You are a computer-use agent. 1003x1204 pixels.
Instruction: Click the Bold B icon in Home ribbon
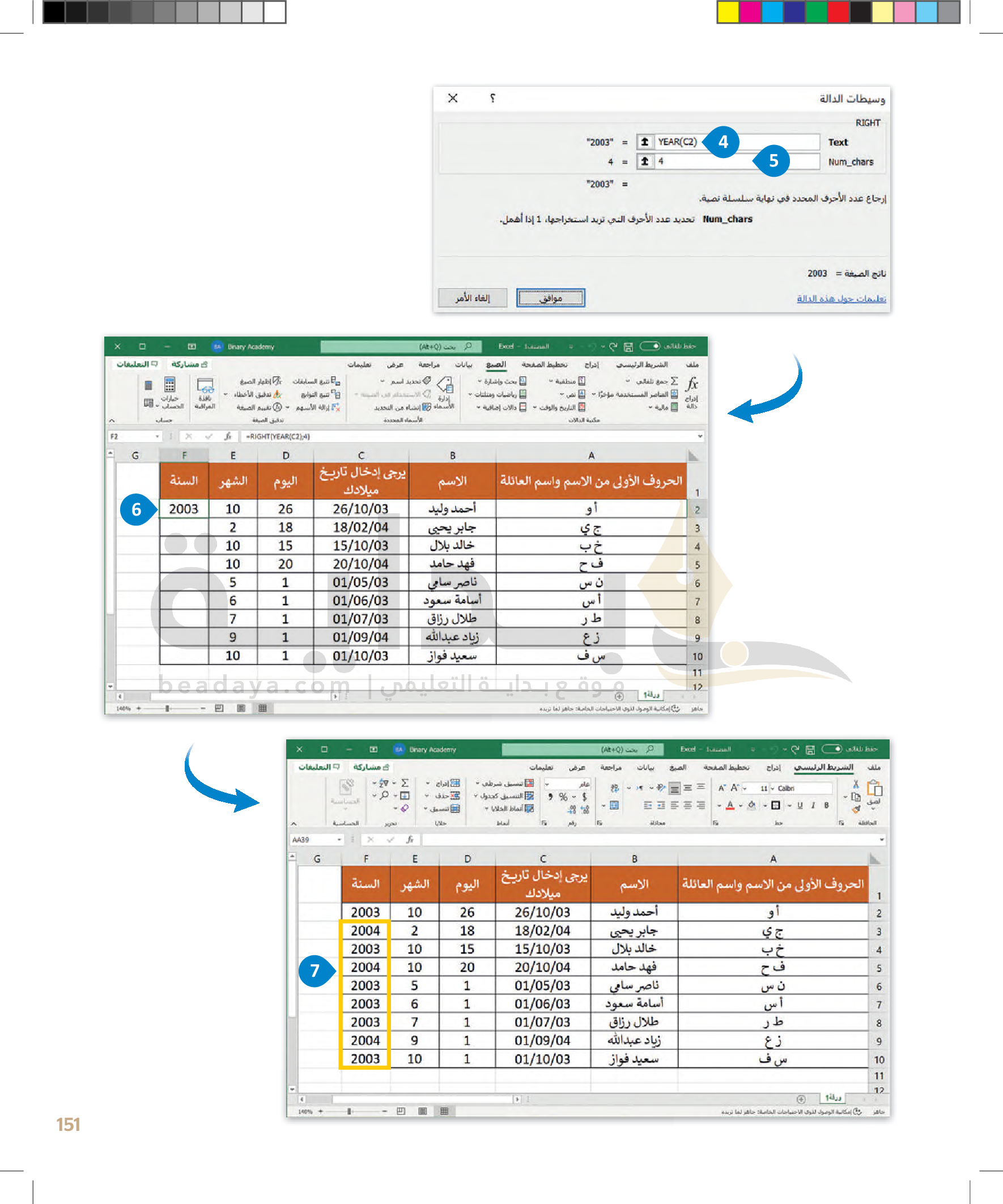pyautogui.click(x=826, y=805)
